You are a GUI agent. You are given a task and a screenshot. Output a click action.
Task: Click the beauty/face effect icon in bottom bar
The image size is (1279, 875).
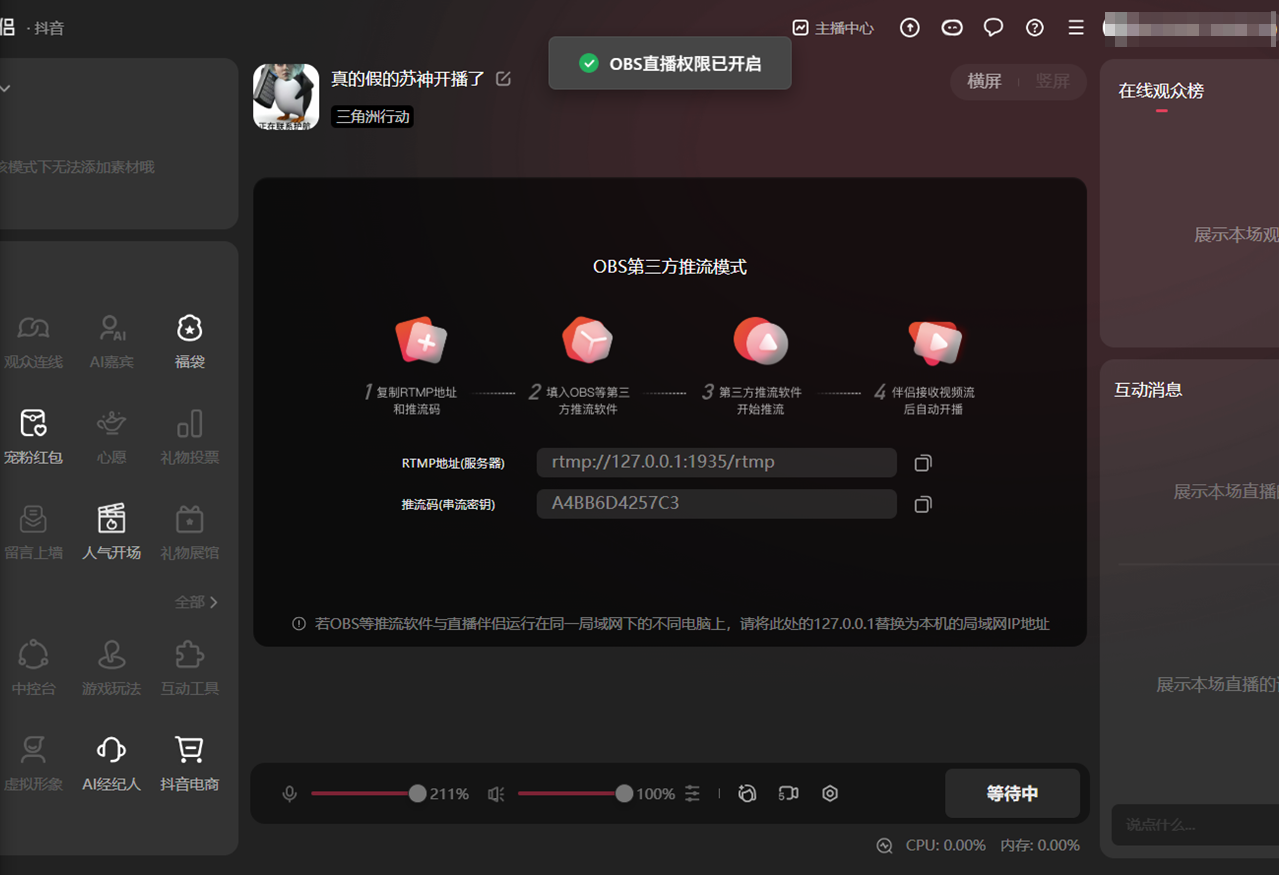click(747, 793)
